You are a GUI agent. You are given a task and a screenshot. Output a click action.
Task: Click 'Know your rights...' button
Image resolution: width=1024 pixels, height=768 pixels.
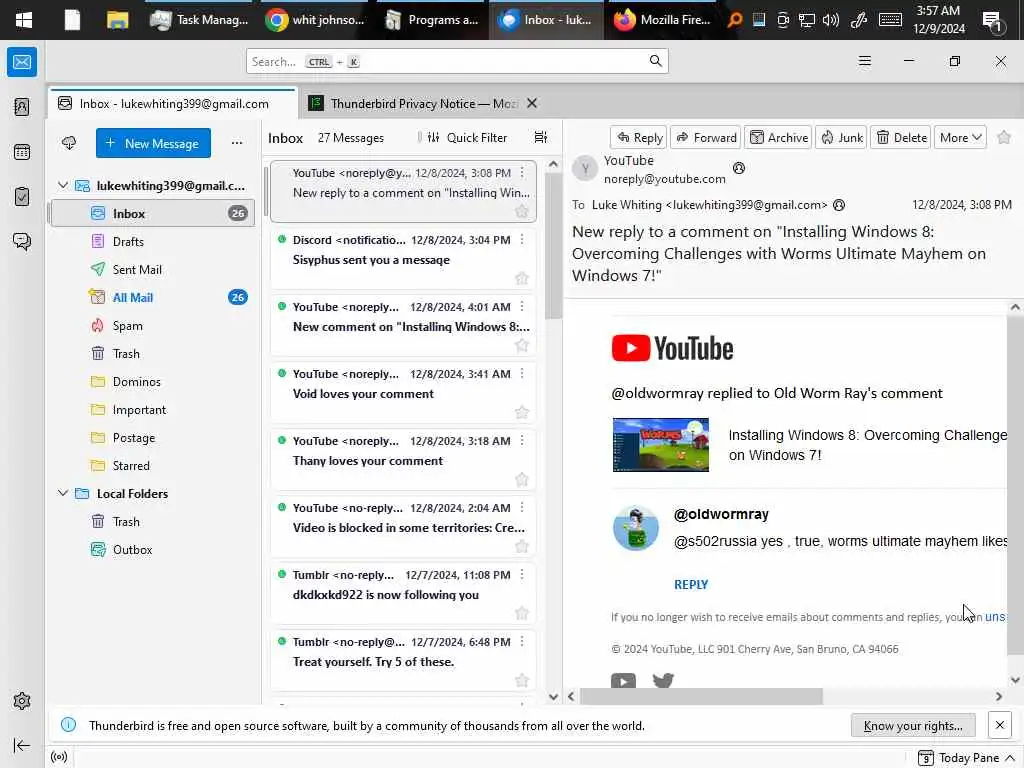(x=913, y=726)
